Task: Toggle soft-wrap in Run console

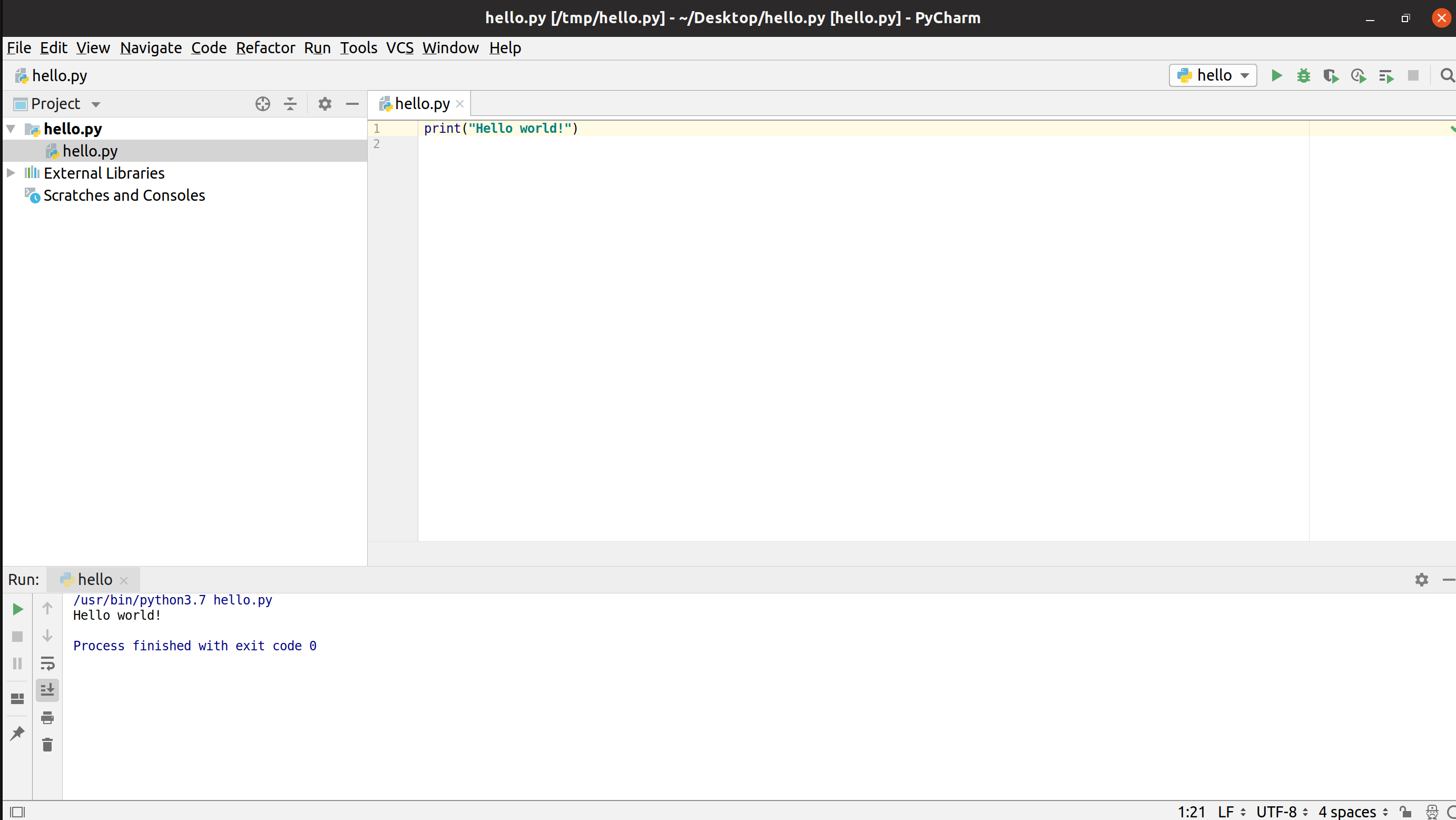Action: 47,663
